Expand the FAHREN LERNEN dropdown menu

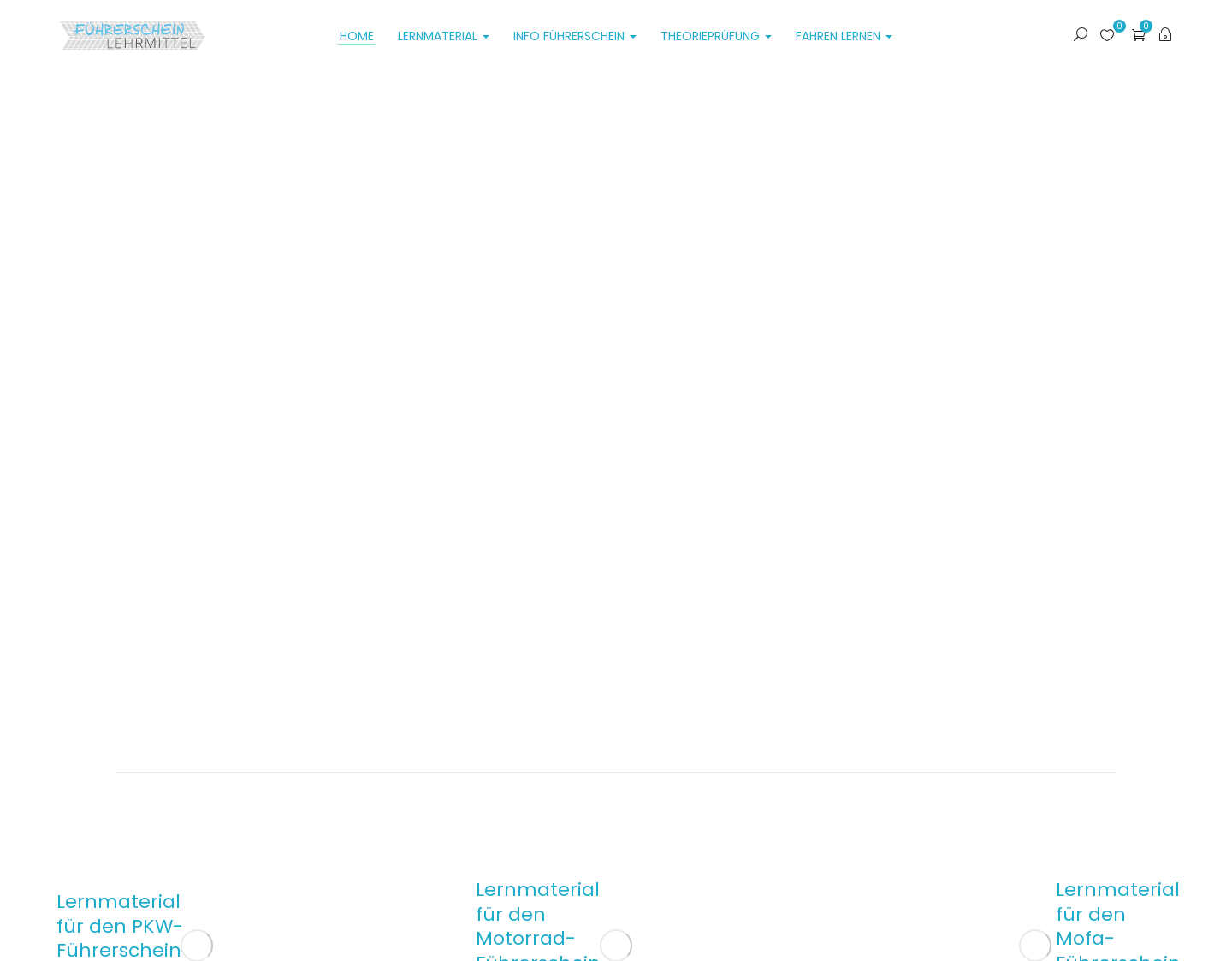(844, 36)
